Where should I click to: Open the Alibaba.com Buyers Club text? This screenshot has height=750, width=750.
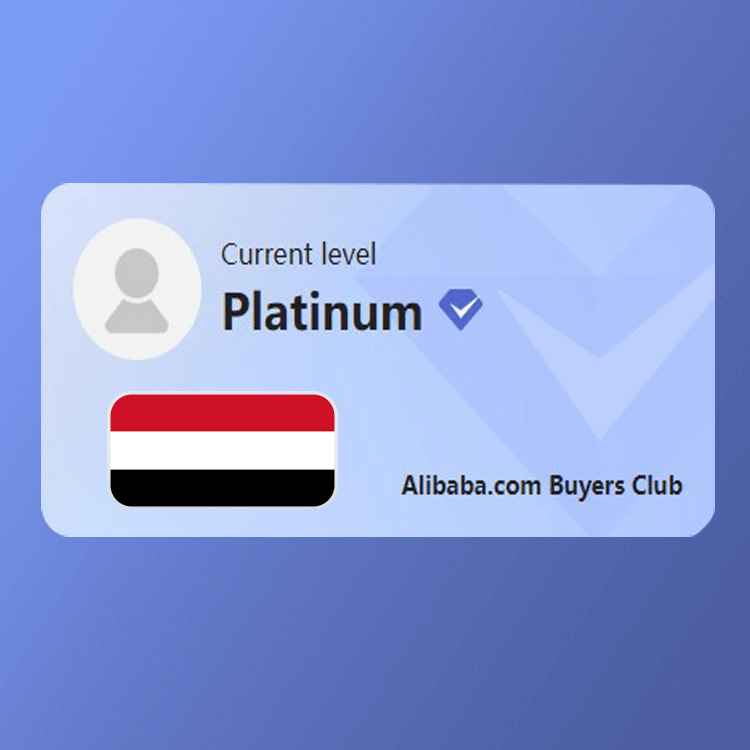tap(541, 485)
